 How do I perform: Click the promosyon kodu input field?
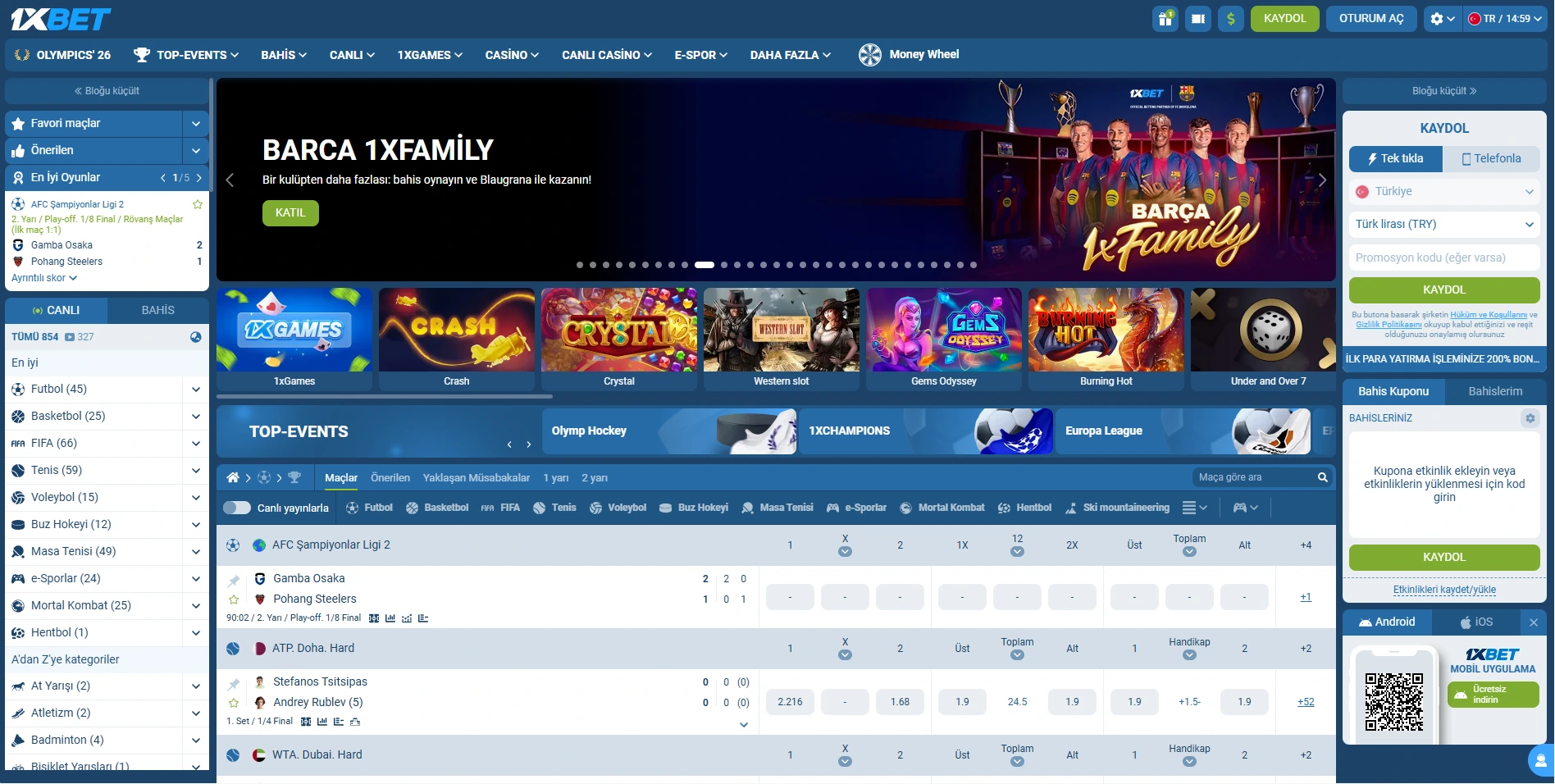click(1443, 257)
